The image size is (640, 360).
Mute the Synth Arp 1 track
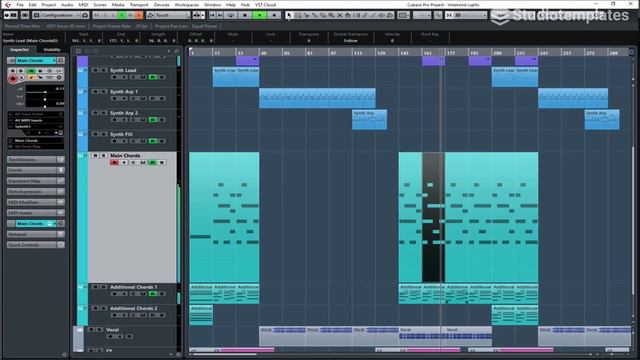click(95, 91)
